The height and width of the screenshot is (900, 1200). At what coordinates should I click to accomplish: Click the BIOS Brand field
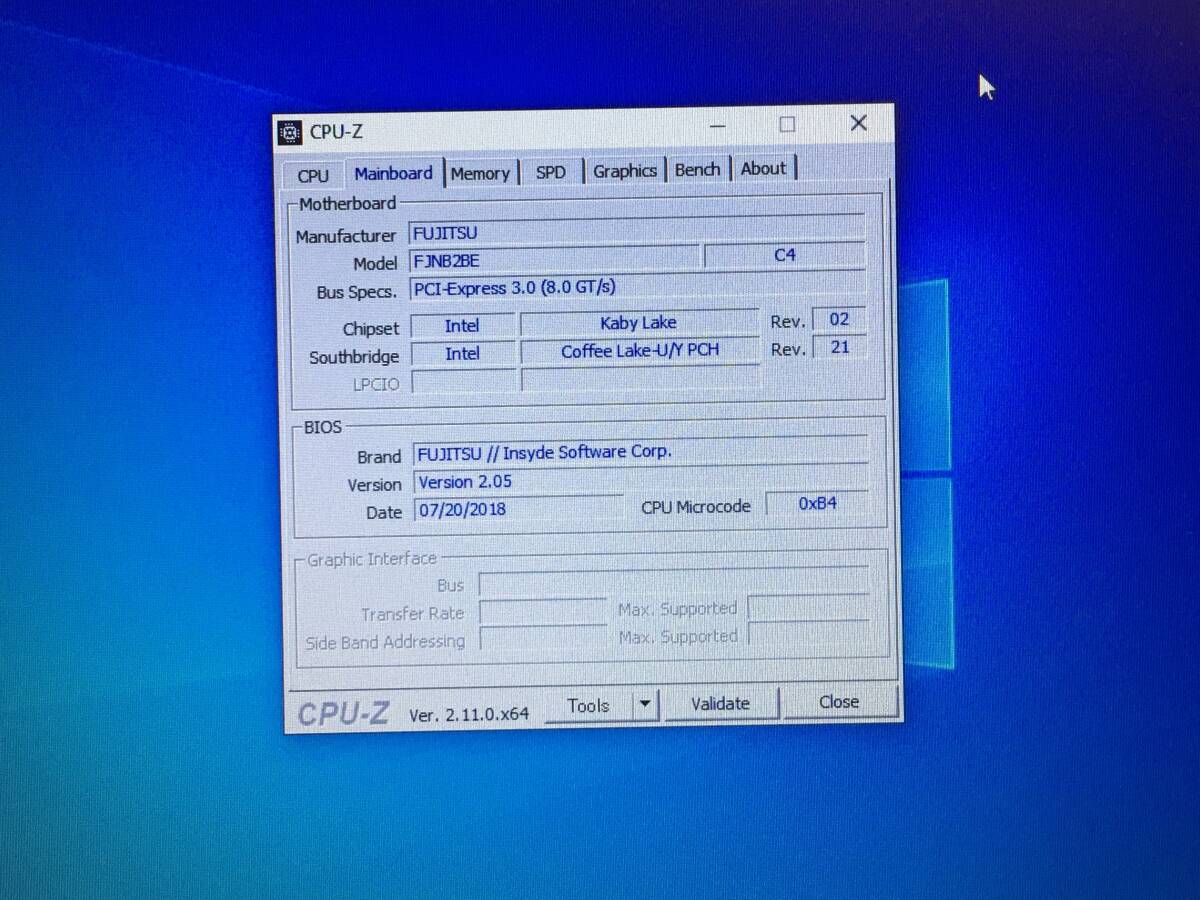(x=641, y=452)
